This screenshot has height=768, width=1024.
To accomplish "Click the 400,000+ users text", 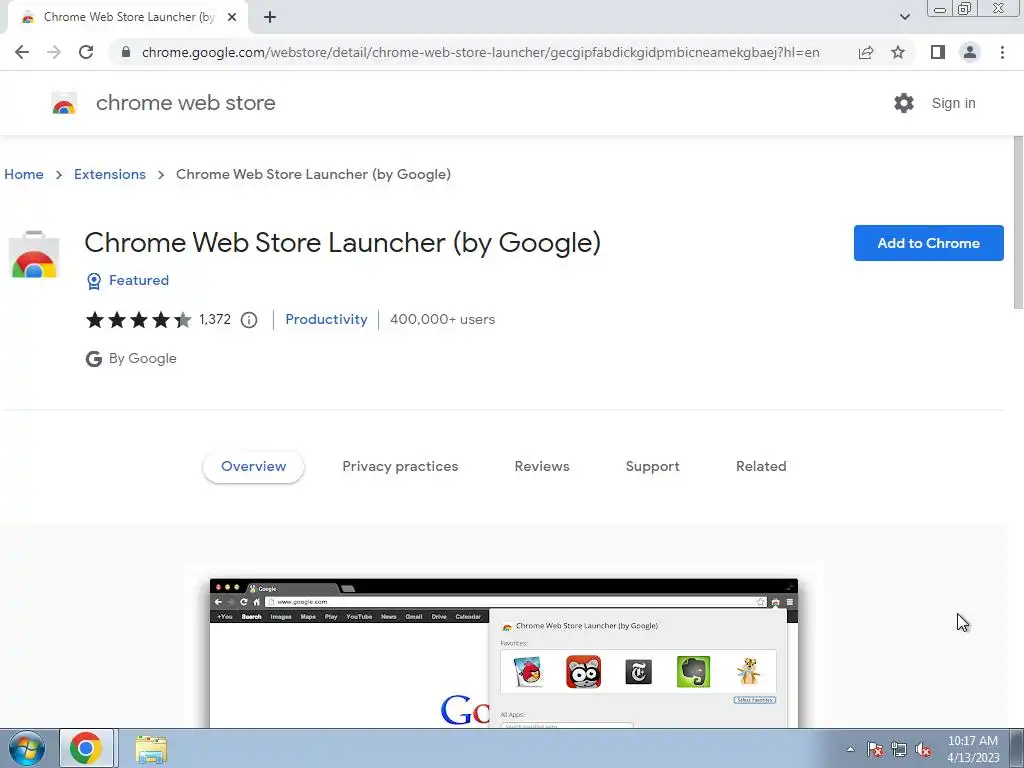I will [x=442, y=319].
